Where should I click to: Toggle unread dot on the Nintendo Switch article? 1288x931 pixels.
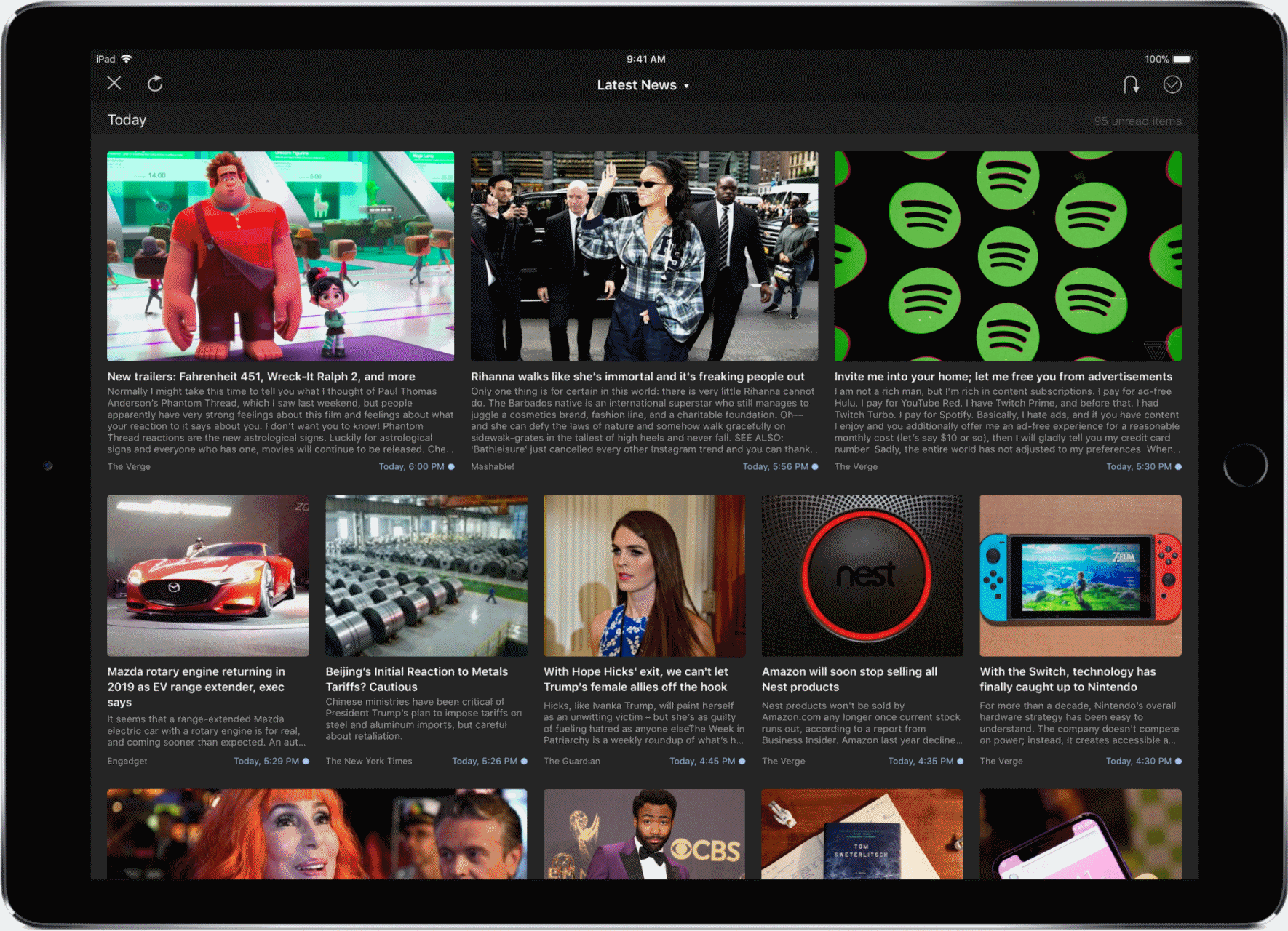click(1178, 762)
